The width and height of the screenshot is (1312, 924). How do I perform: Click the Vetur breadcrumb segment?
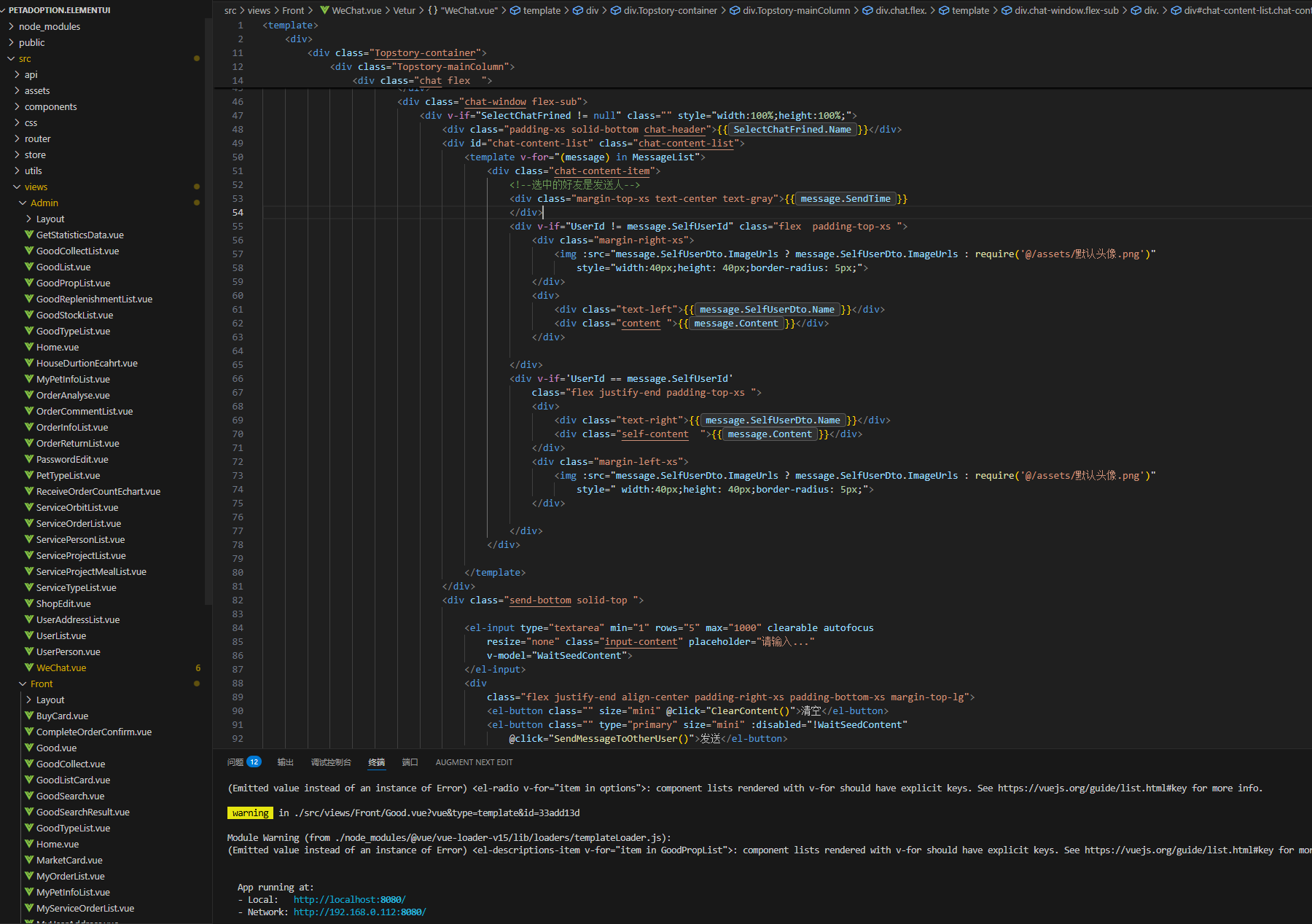point(404,10)
